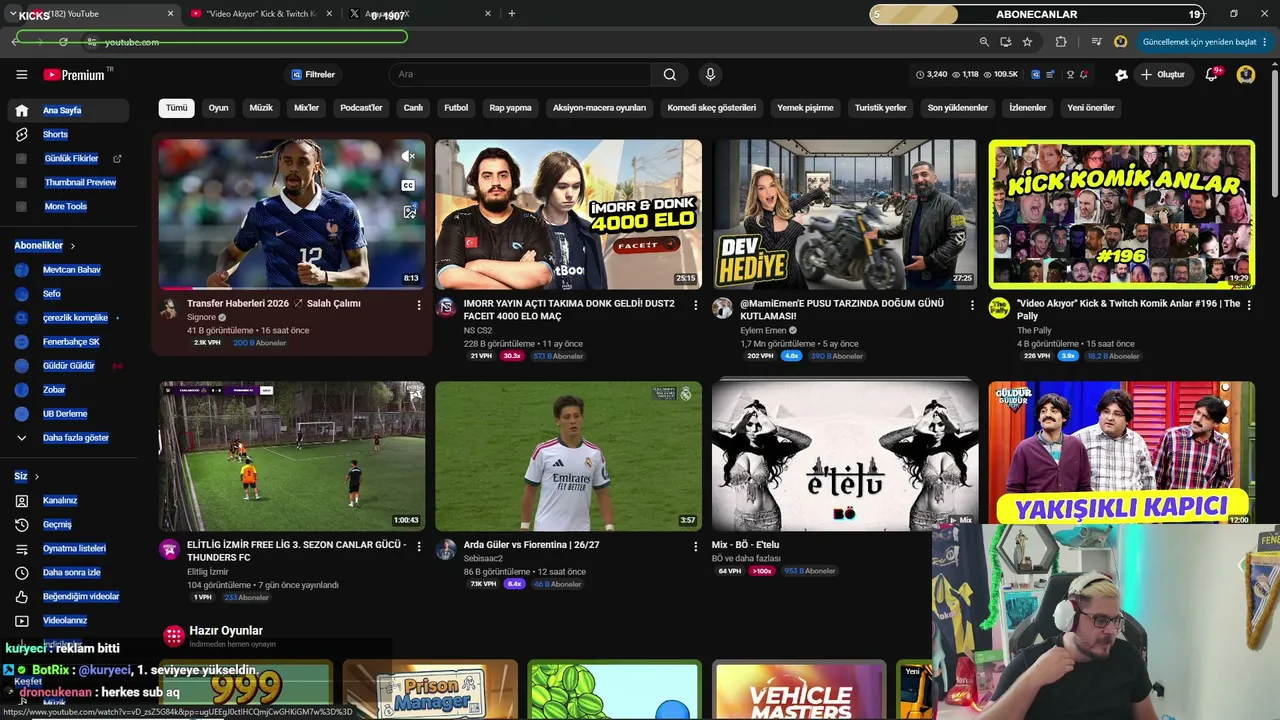Expand Daha fazla göster in subscriptions
1280x720 pixels.
(69, 438)
